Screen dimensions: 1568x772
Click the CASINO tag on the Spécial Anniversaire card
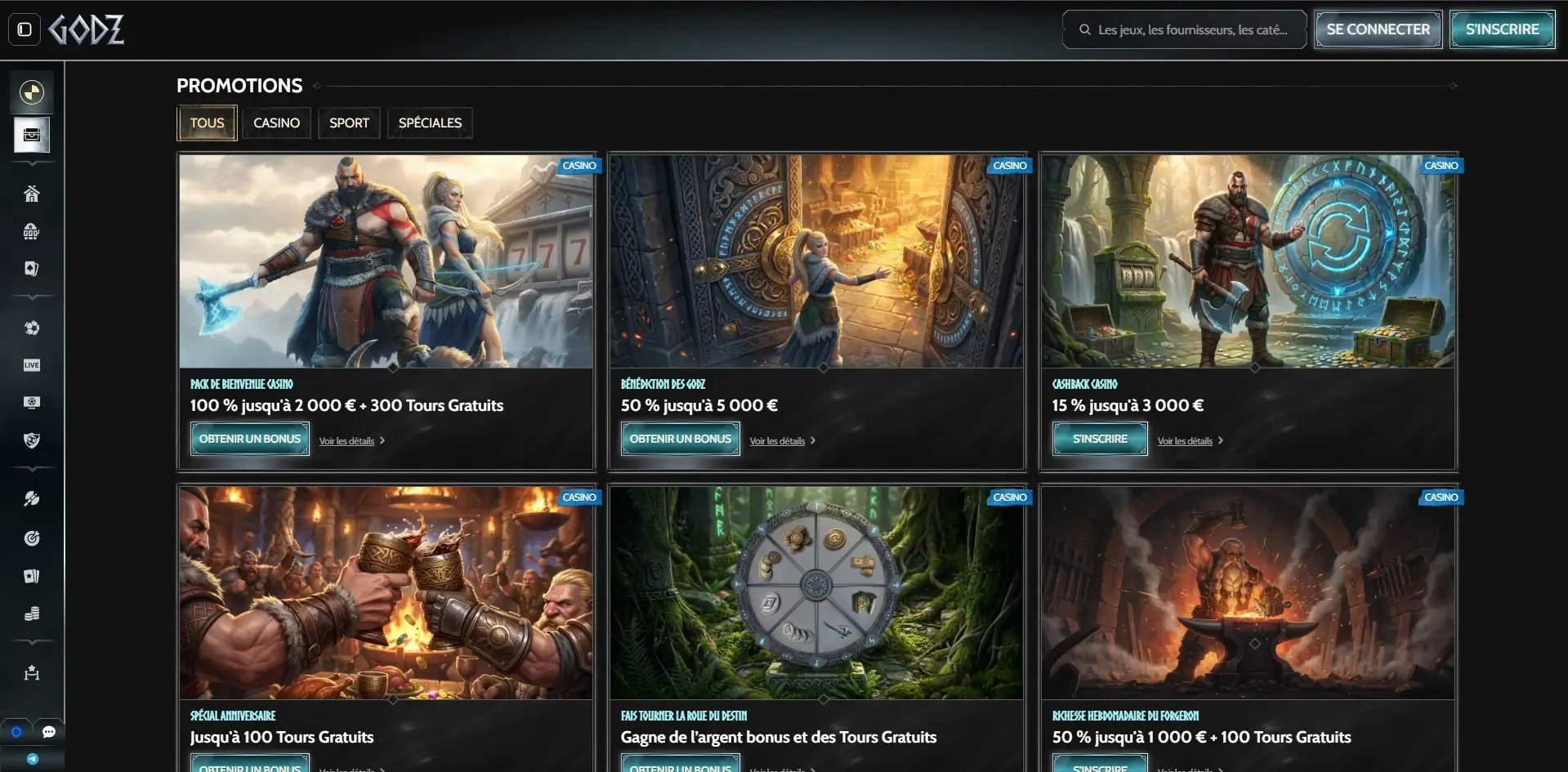579,497
